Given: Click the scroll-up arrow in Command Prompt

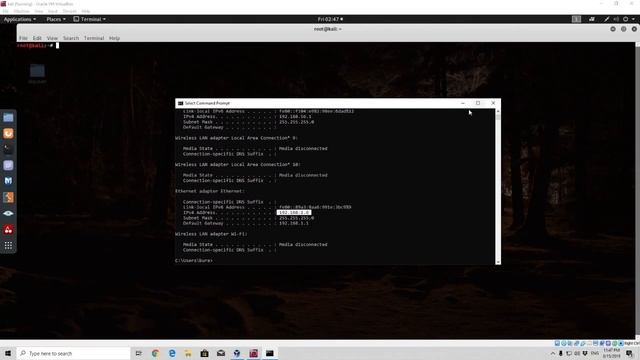Looking at the screenshot, I should tap(498, 111).
